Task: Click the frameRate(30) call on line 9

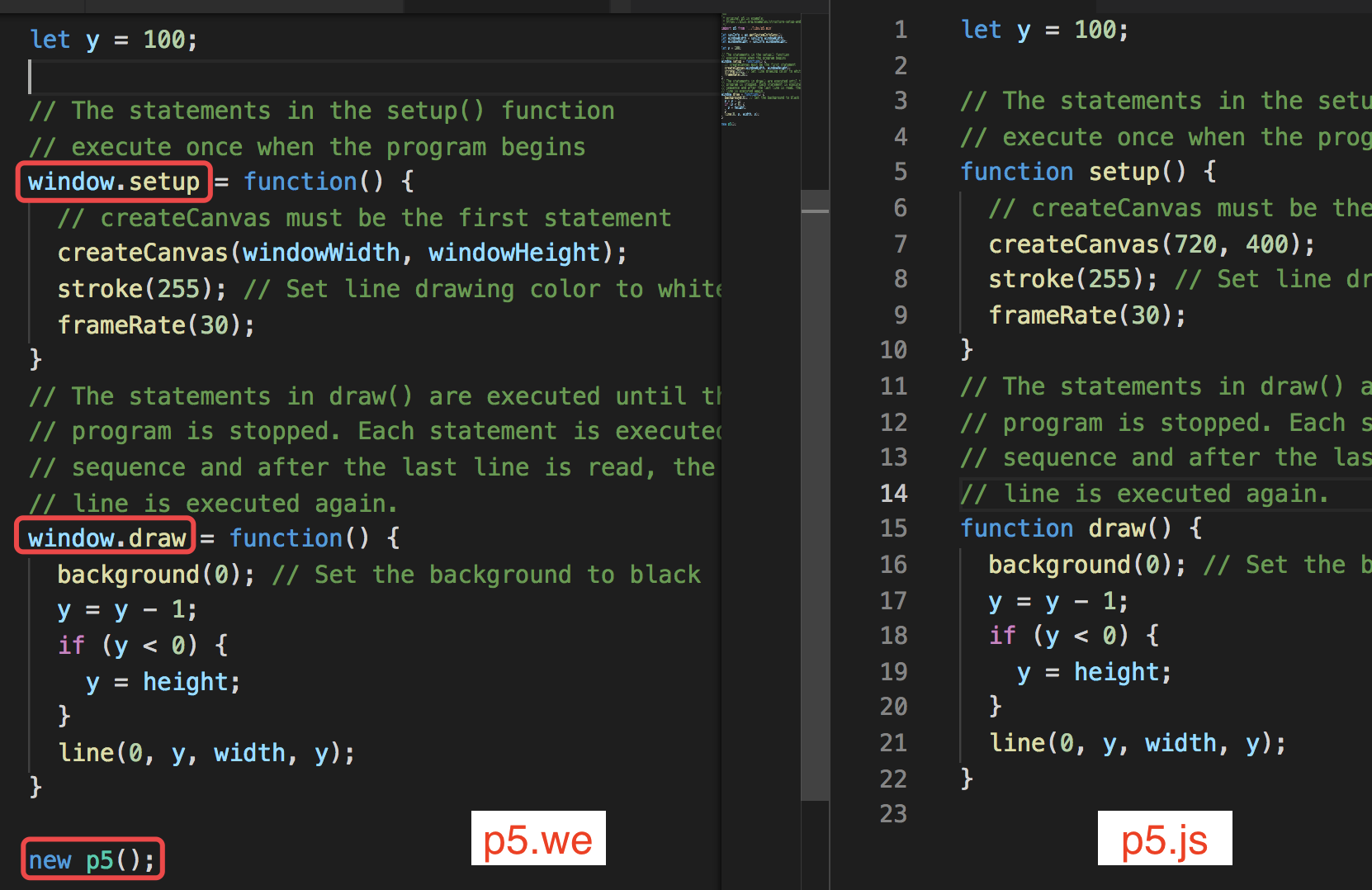Action: (x=1086, y=315)
